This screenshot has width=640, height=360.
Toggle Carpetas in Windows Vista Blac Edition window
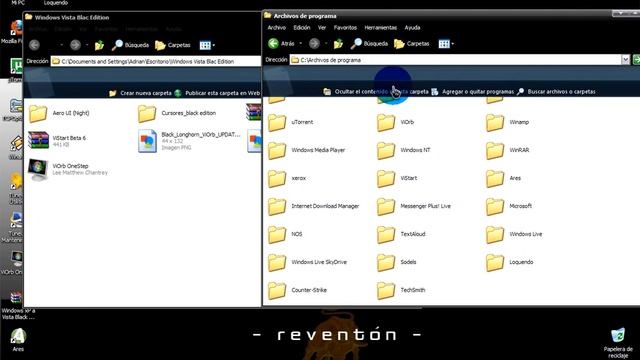click(173, 45)
